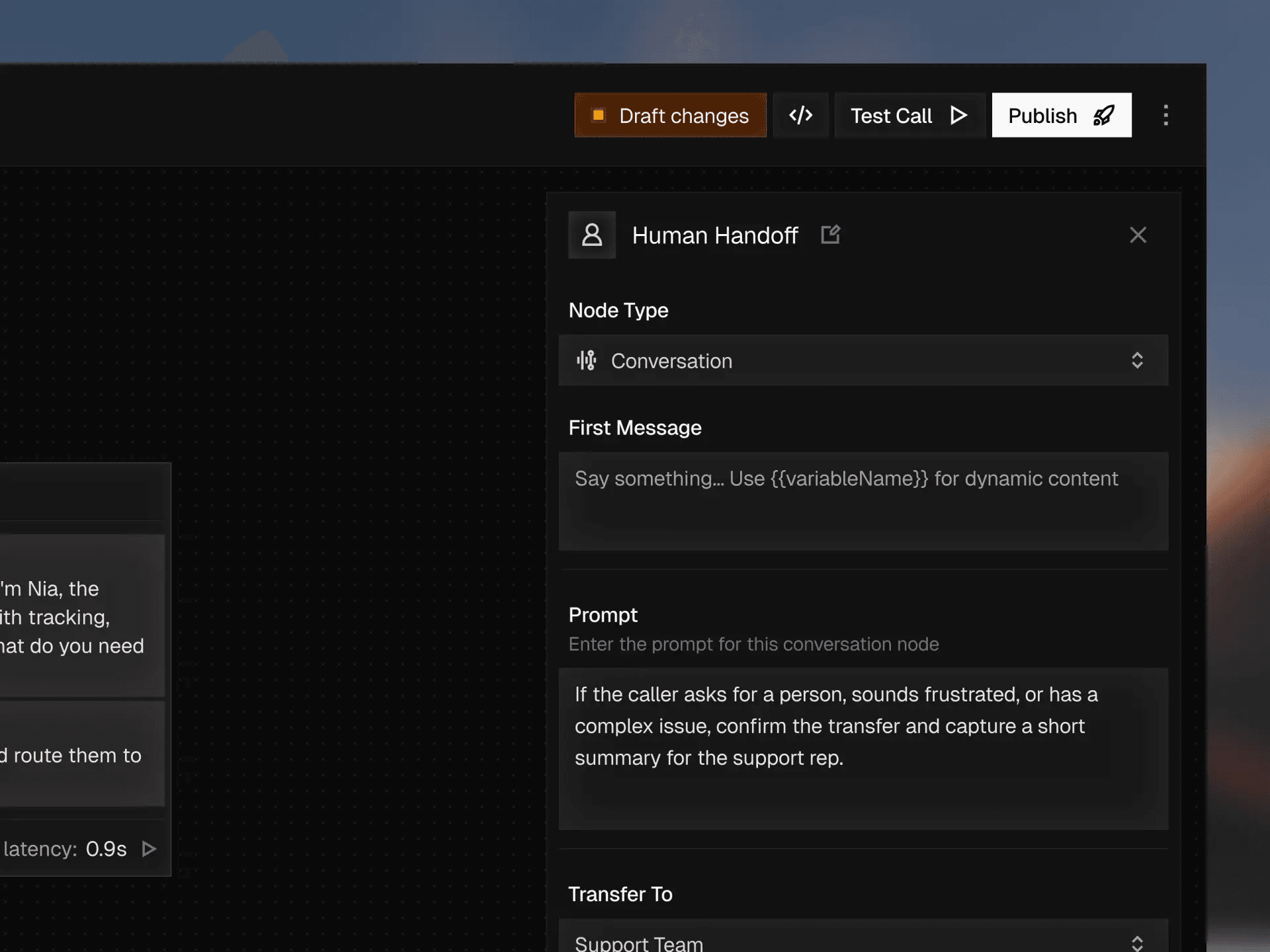Click the Draft changes status button

tap(670, 115)
